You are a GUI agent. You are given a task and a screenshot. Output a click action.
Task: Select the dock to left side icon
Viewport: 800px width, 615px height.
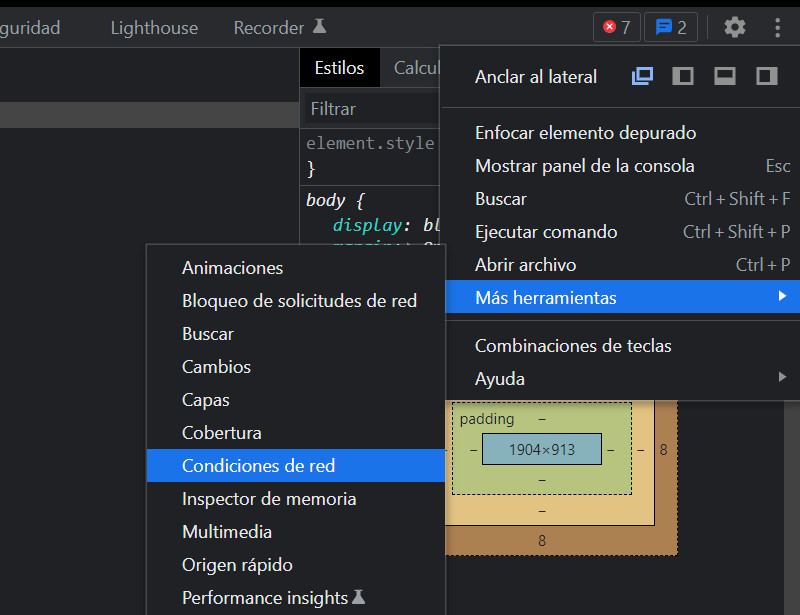point(683,75)
